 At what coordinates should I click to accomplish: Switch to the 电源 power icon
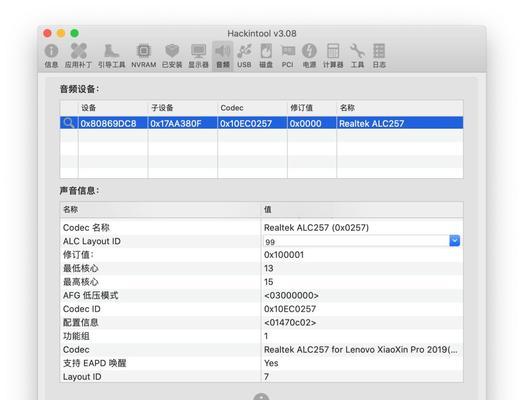pos(309,55)
